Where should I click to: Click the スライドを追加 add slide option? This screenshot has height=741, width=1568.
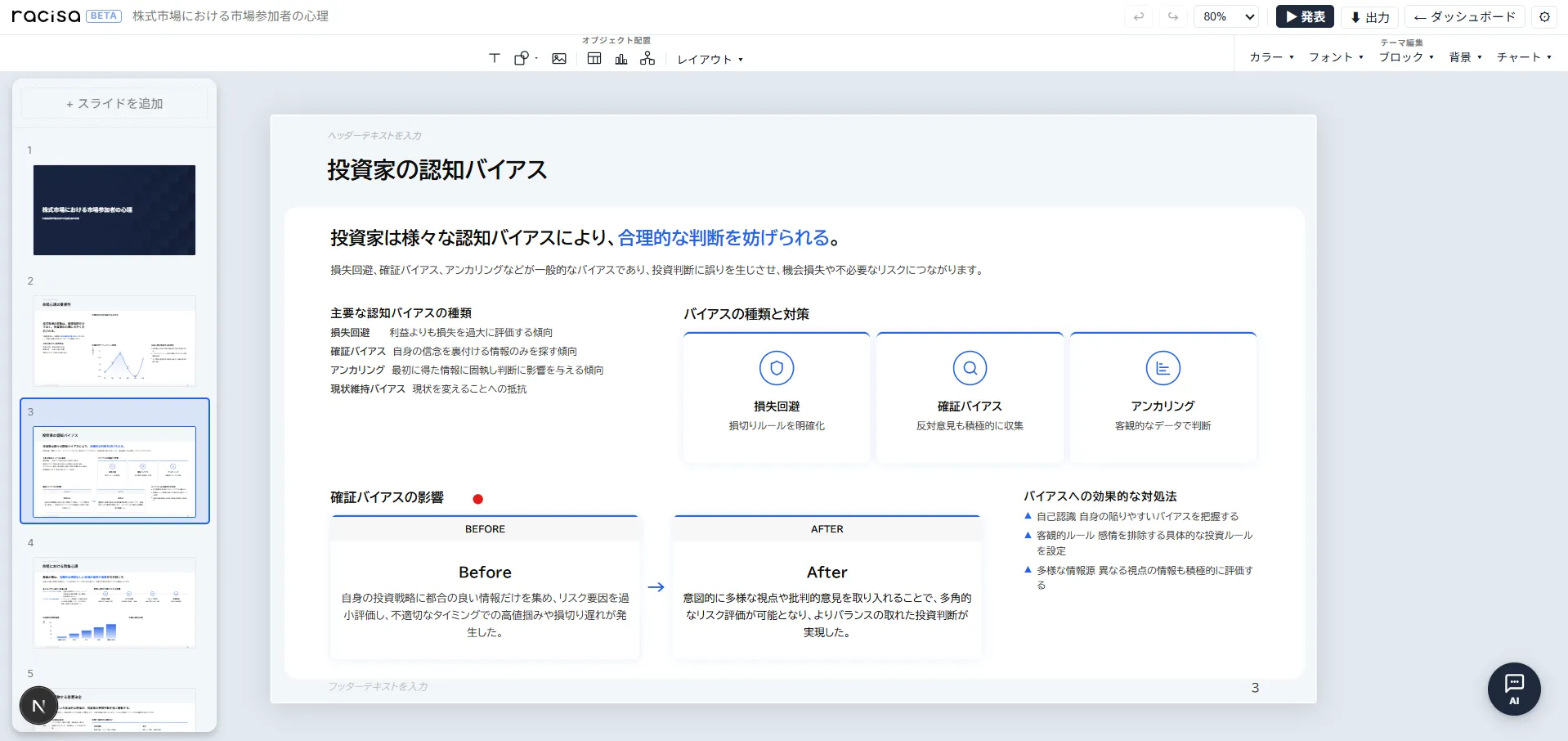(114, 103)
